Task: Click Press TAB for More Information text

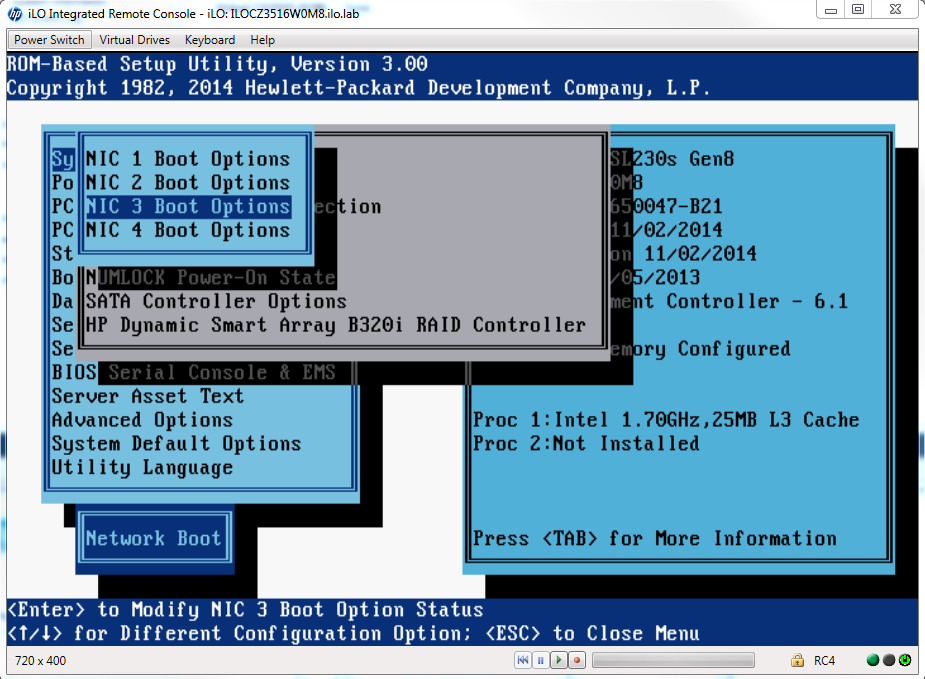Action: pyautogui.click(x=655, y=539)
